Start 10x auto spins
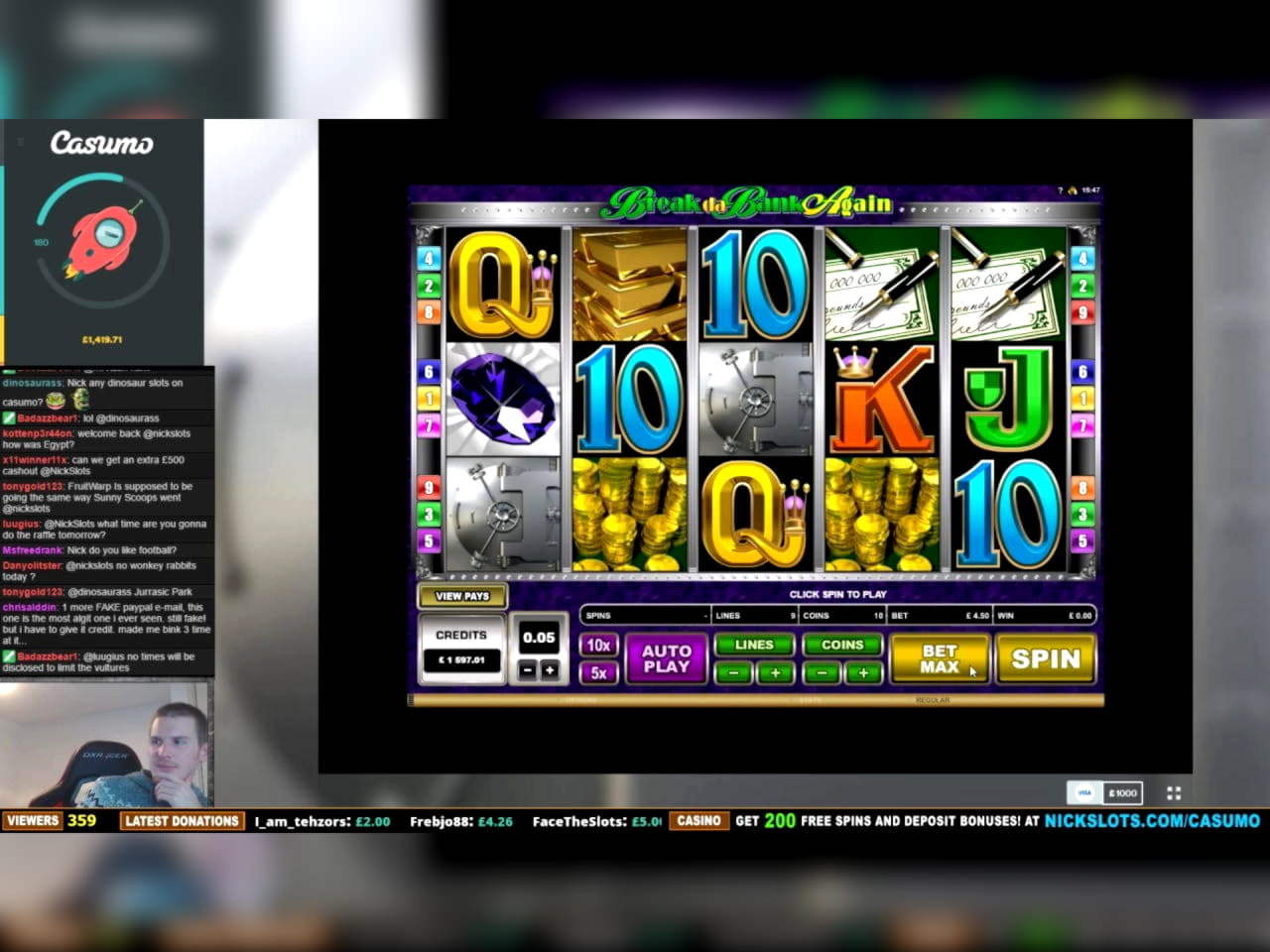This screenshot has width=1270, height=952. pos(598,645)
